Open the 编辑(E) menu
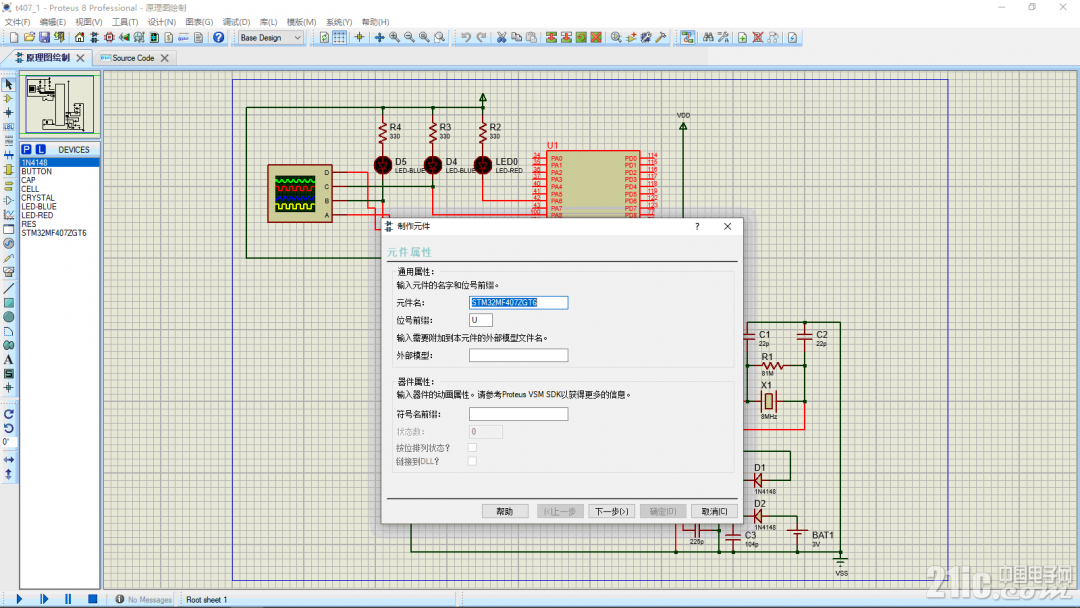Image resolution: width=1080 pixels, height=608 pixels. click(x=52, y=22)
